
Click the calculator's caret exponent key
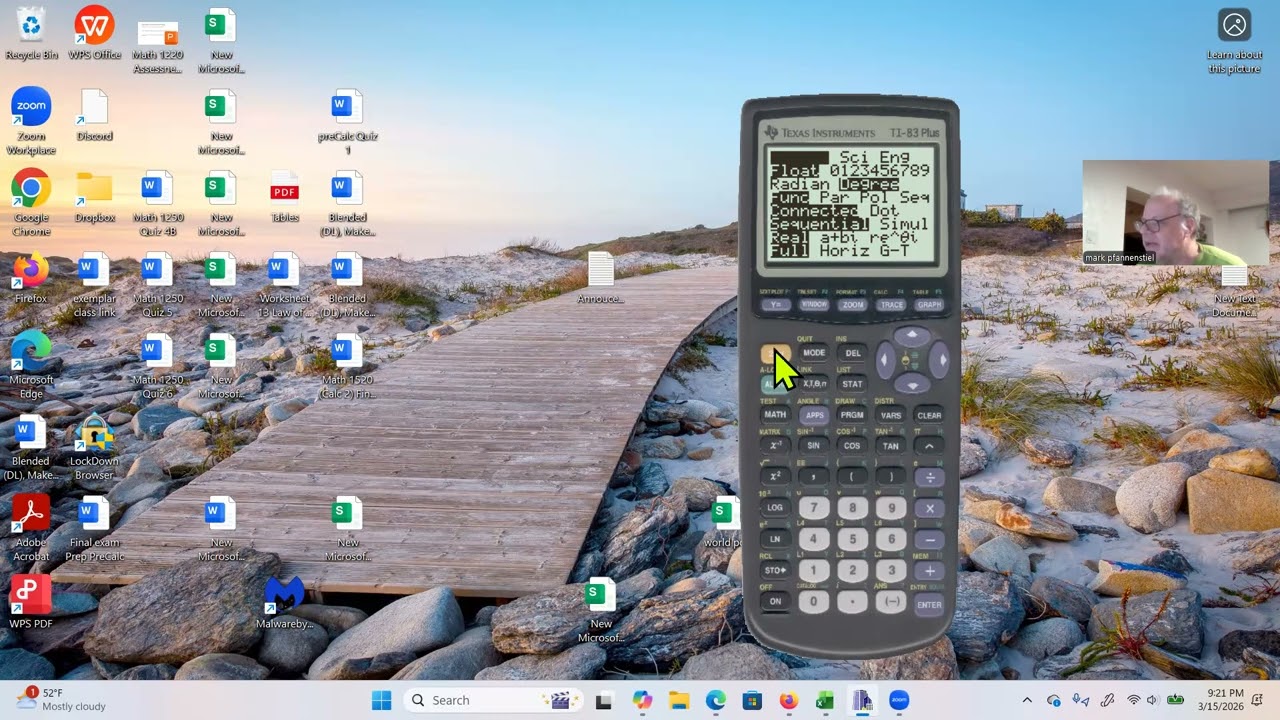tap(929, 446)
